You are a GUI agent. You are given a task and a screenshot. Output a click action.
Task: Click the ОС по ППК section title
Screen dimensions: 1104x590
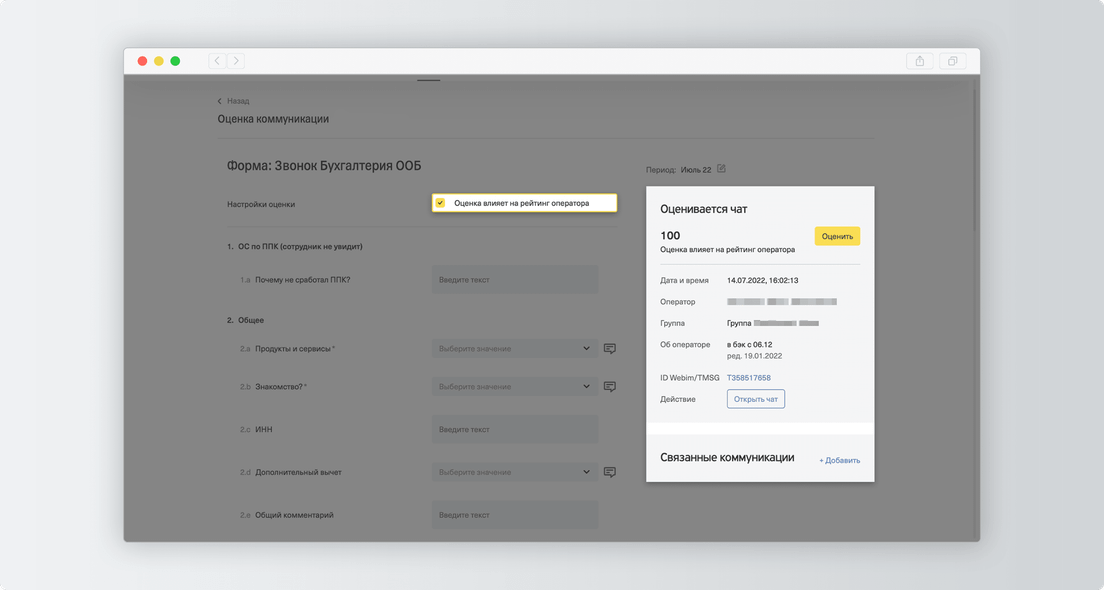(294, 247)
